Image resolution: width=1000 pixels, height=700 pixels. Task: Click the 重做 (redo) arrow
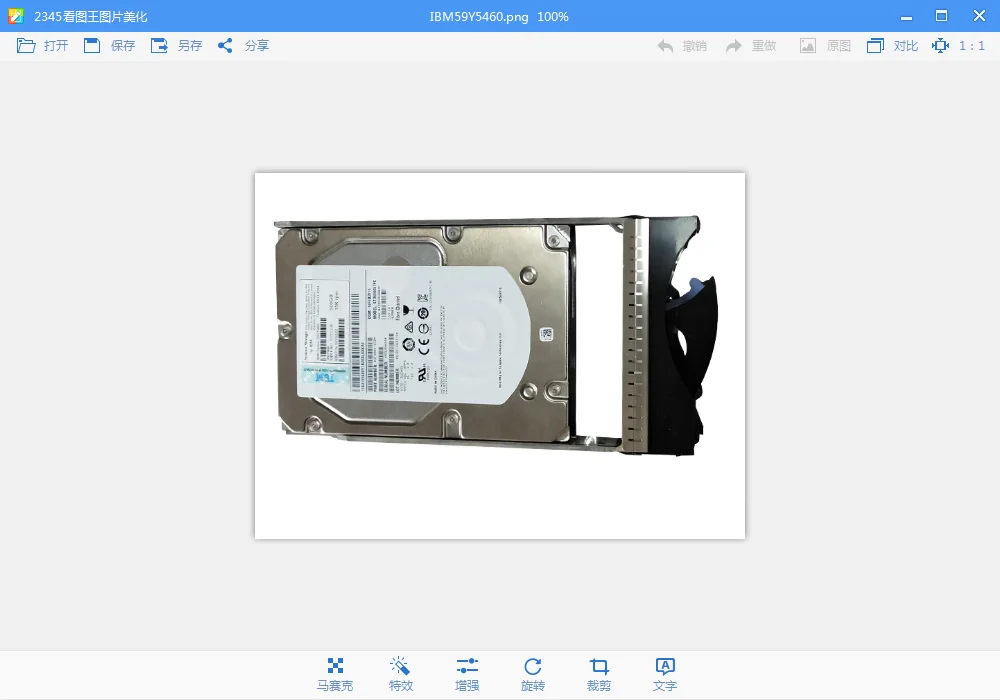point(734,46)
